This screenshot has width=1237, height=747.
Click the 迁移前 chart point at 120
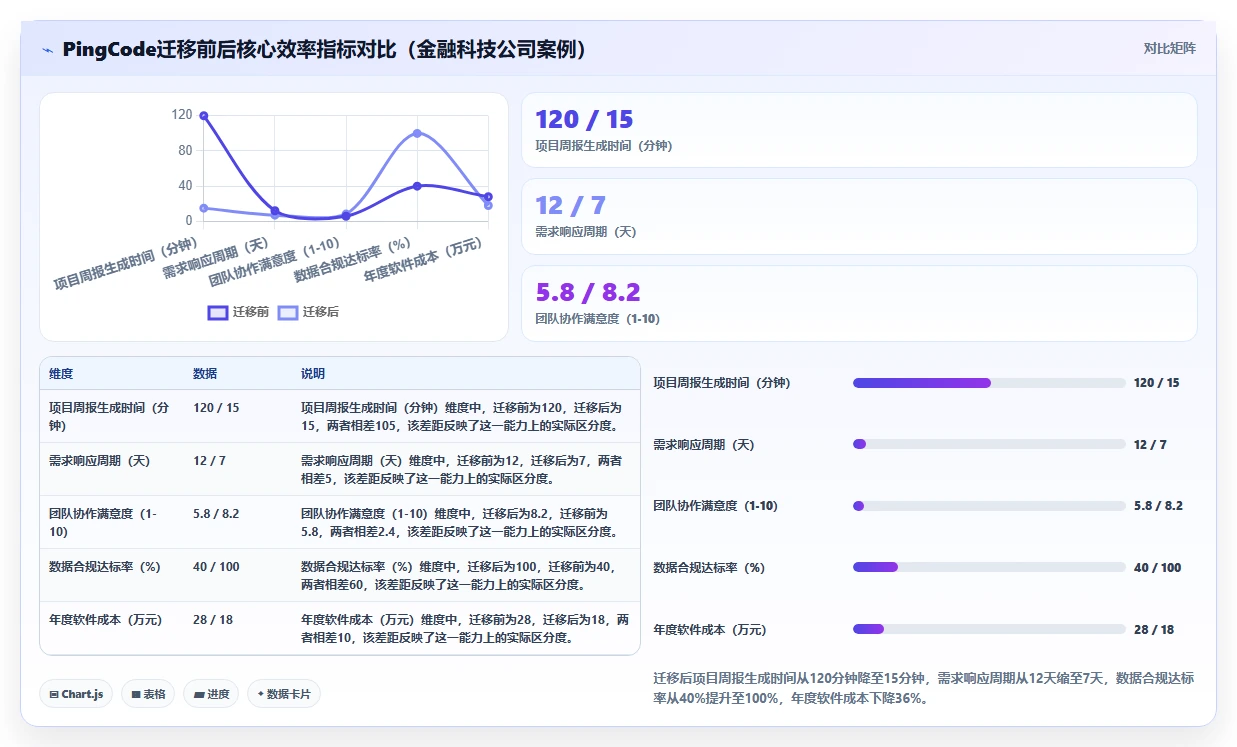coord(203,116)
